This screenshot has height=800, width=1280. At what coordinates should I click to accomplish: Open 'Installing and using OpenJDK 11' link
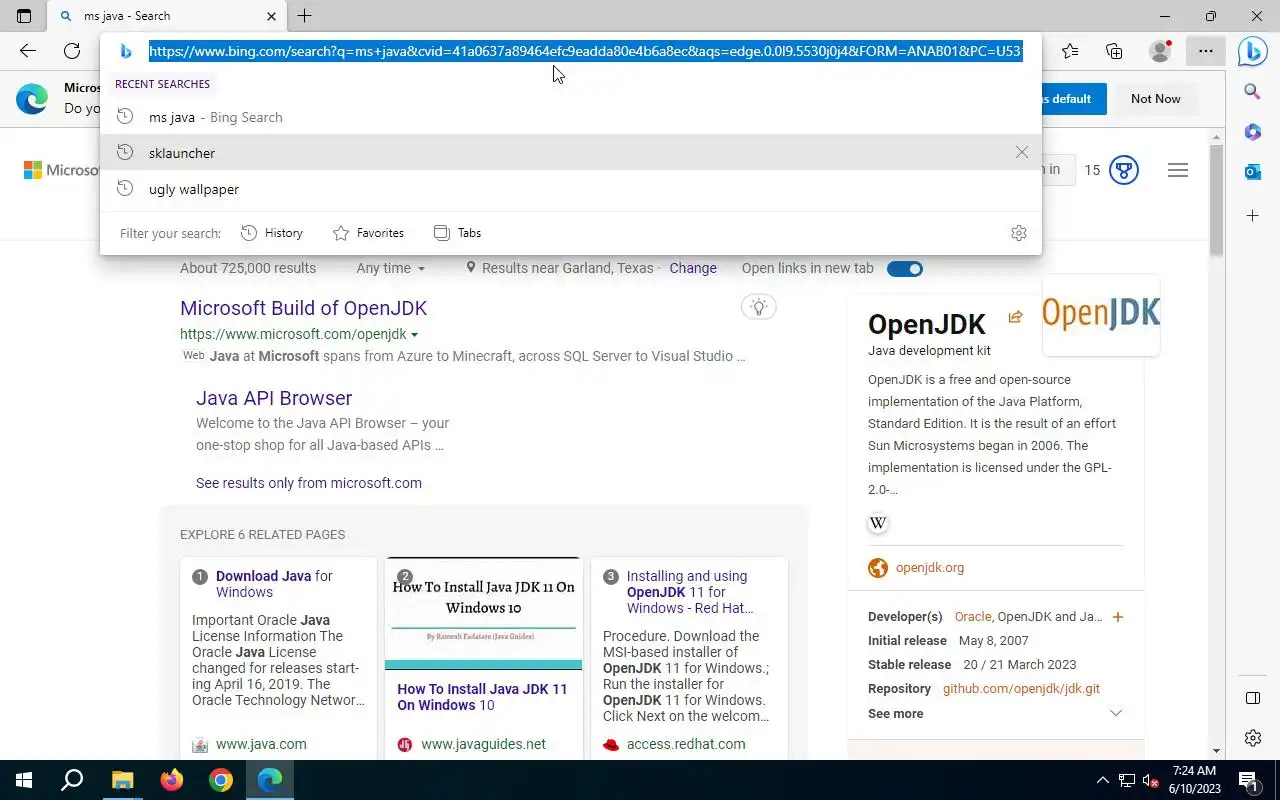[690, 592]
